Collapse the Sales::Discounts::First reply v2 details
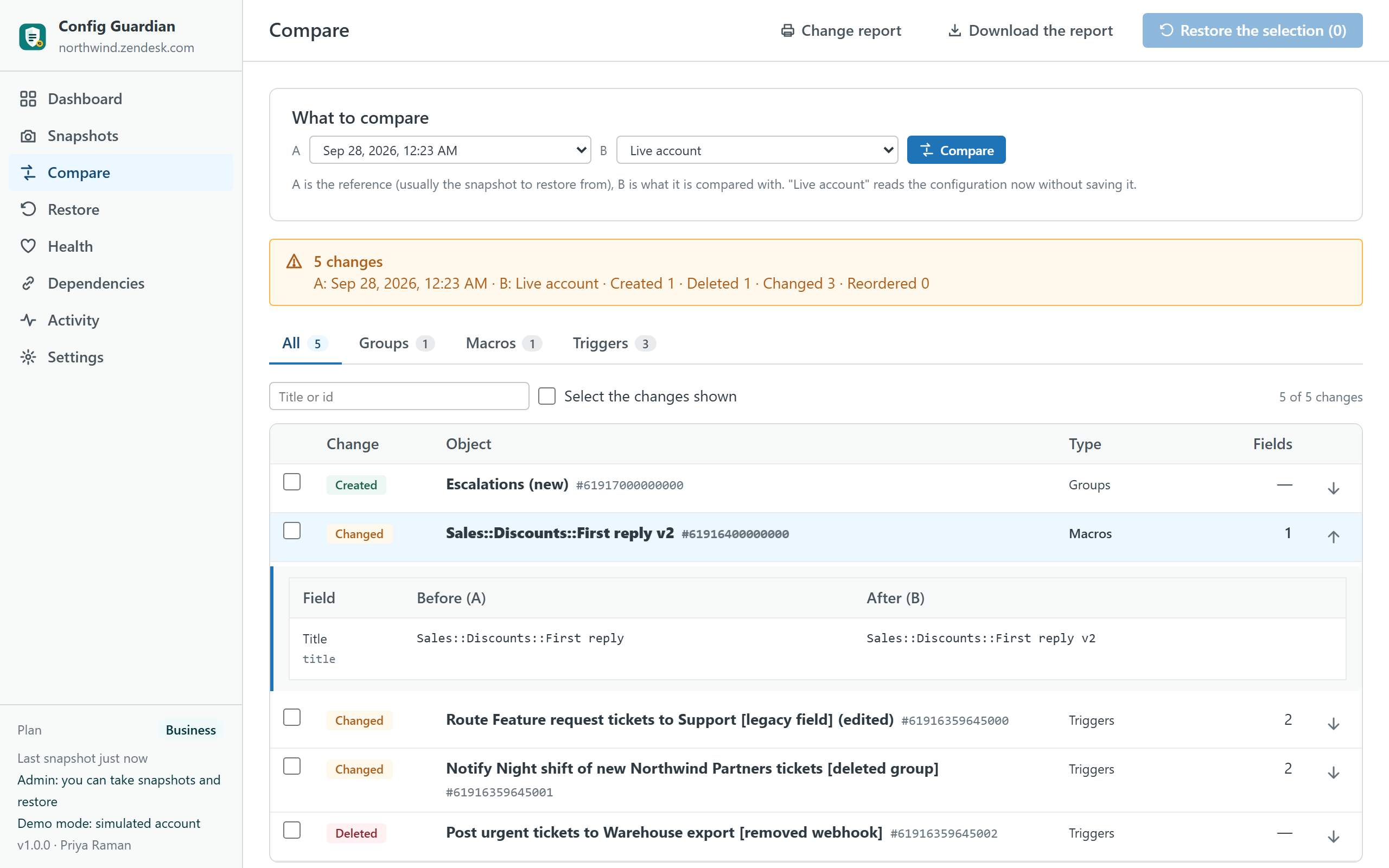This screenshot has width=1389, height=868. (1333, 537)
